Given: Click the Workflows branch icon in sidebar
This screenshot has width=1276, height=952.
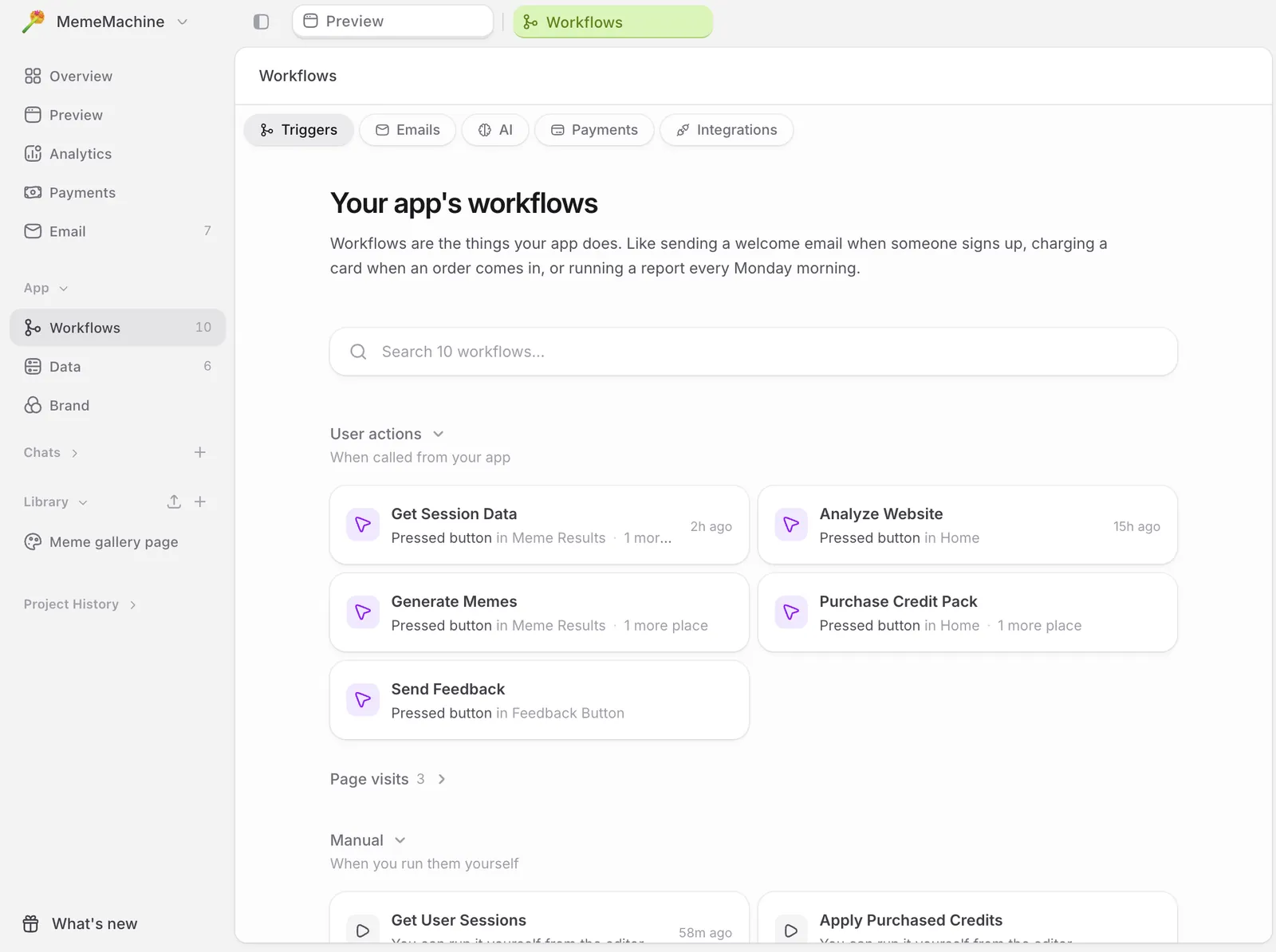Looking at the screenshot, I should click(33, 328).
